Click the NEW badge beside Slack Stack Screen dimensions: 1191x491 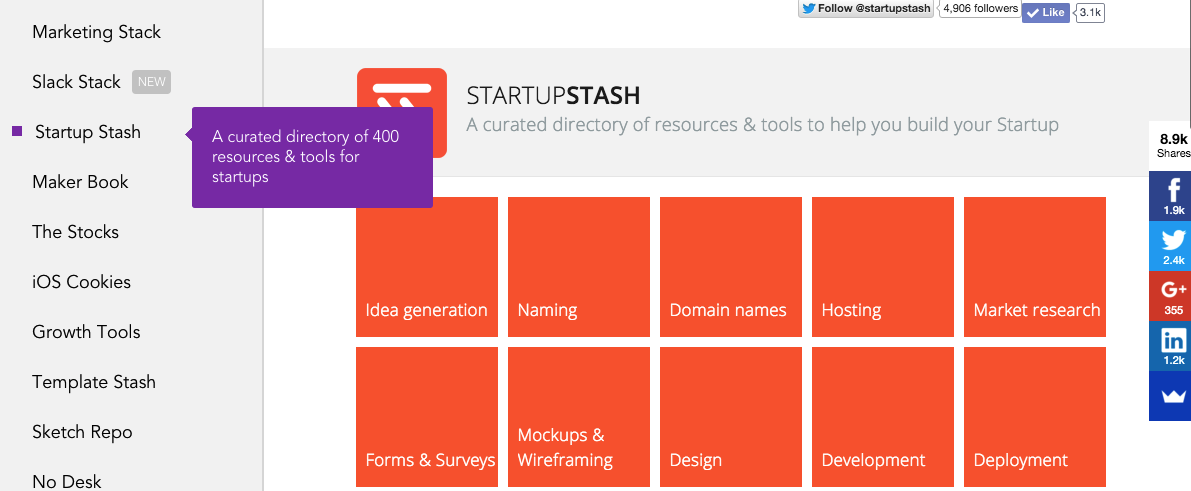pyautogui.click(x=151, y=82)
